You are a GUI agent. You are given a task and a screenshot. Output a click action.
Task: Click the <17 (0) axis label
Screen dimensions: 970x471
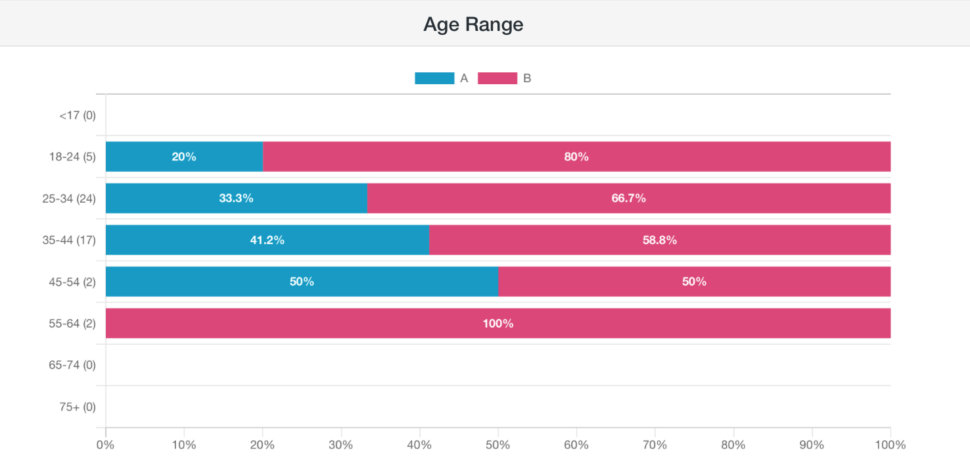77,115
